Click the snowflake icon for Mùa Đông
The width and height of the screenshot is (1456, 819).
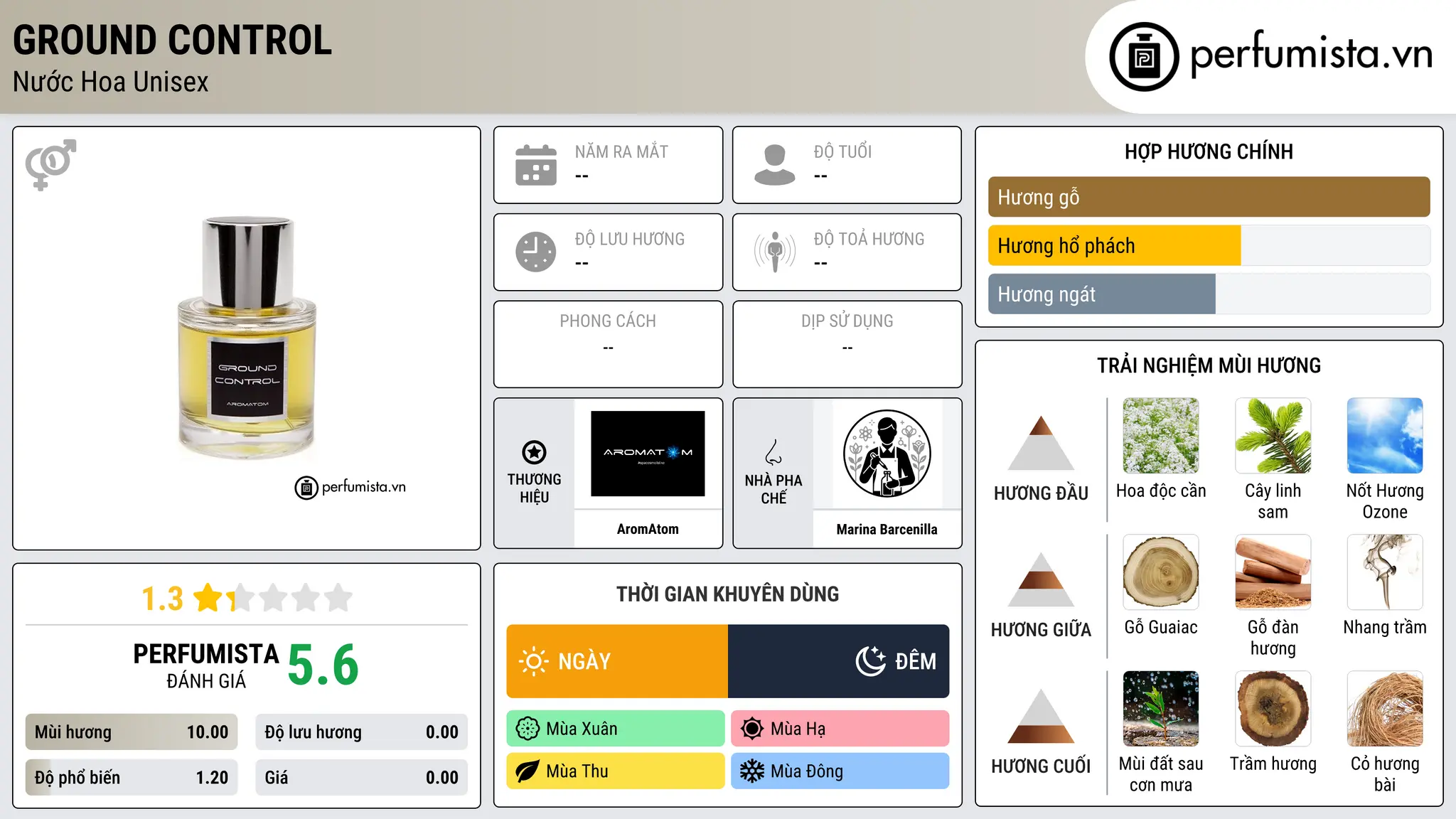tap(751, 771)
